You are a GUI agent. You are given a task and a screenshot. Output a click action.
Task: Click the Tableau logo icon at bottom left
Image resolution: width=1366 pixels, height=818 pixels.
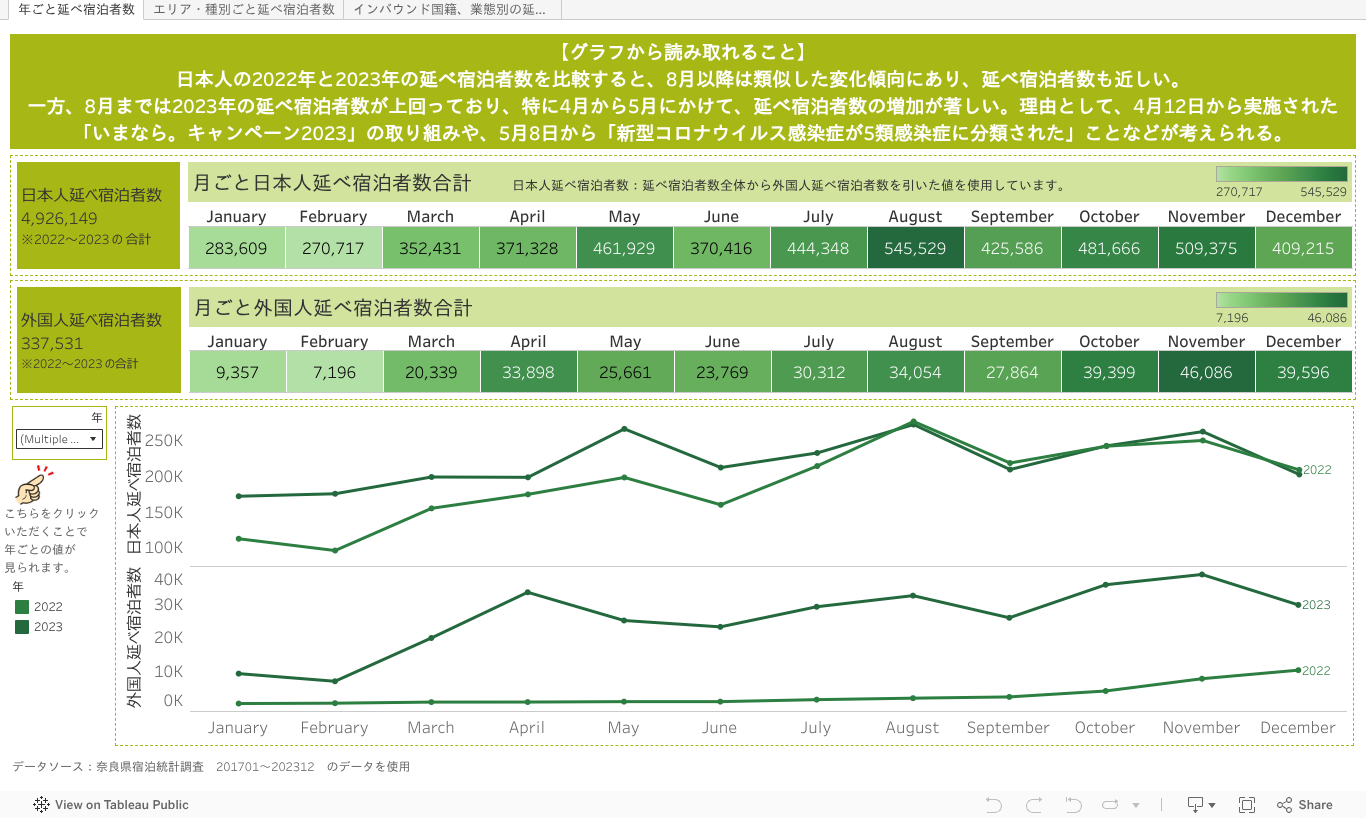coord(41,805)
